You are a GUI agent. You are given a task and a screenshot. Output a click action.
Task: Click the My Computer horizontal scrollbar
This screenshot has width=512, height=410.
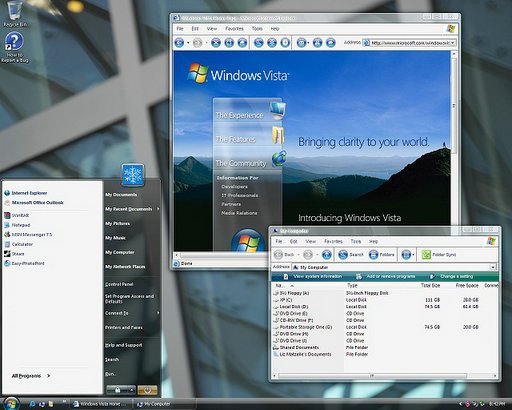(x=372, y=376)
